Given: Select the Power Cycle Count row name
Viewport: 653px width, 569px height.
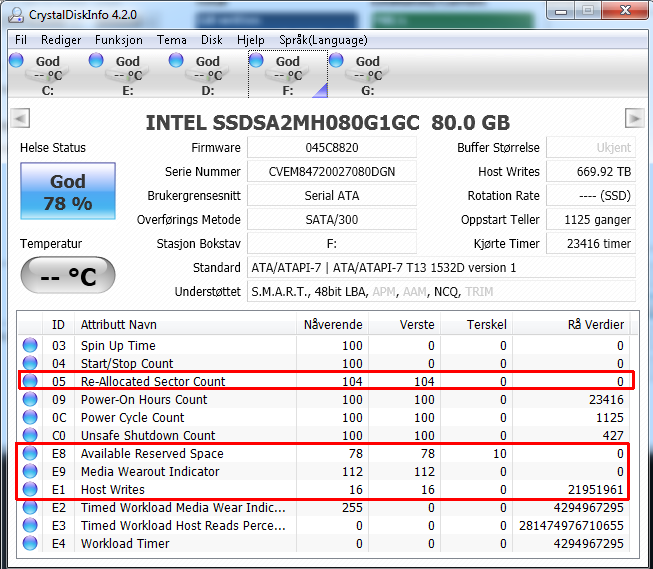Looking at the screenshot, I should (132, 417).
